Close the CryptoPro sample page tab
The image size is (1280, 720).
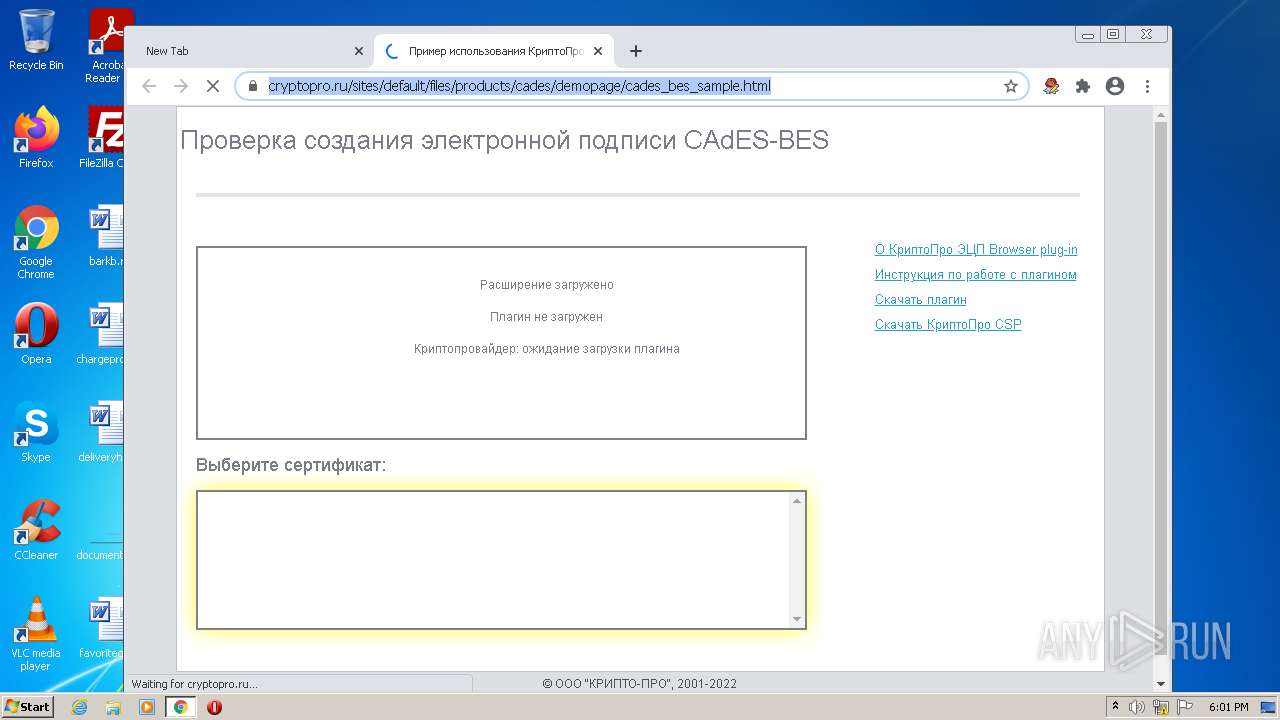[598, 51]
